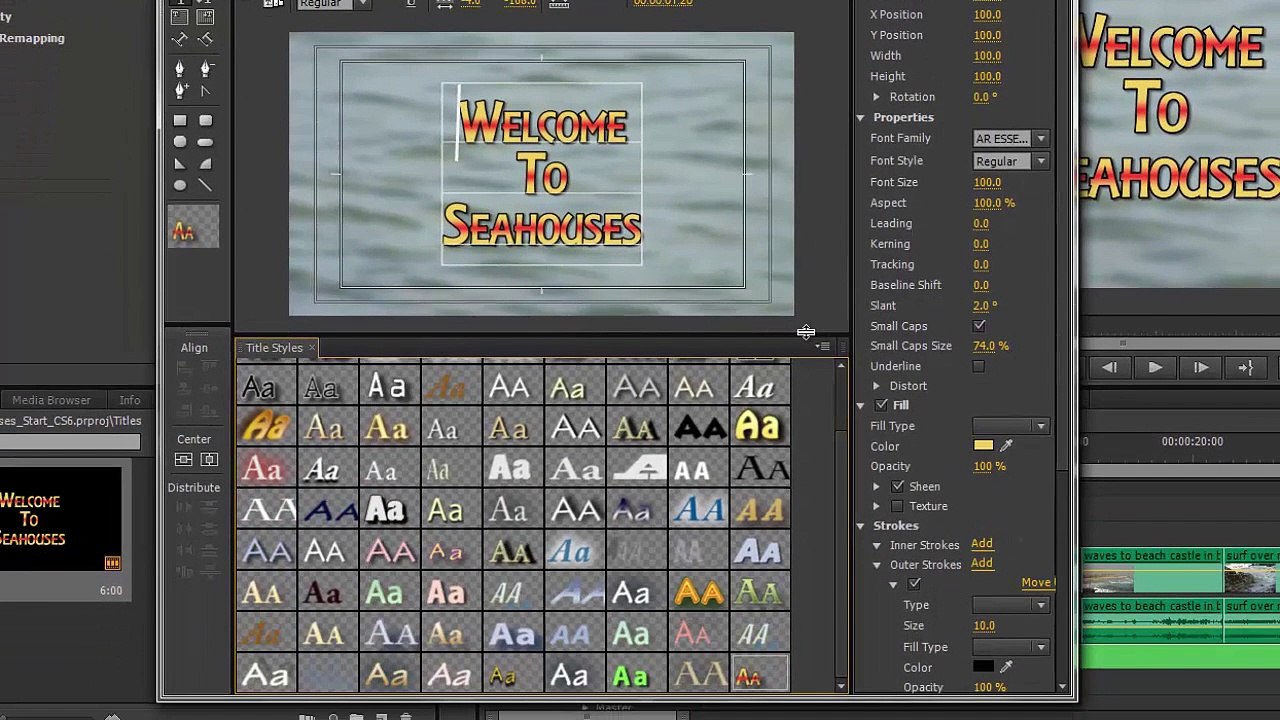
Task: Play the program monitor
Action: point(1155,368)
